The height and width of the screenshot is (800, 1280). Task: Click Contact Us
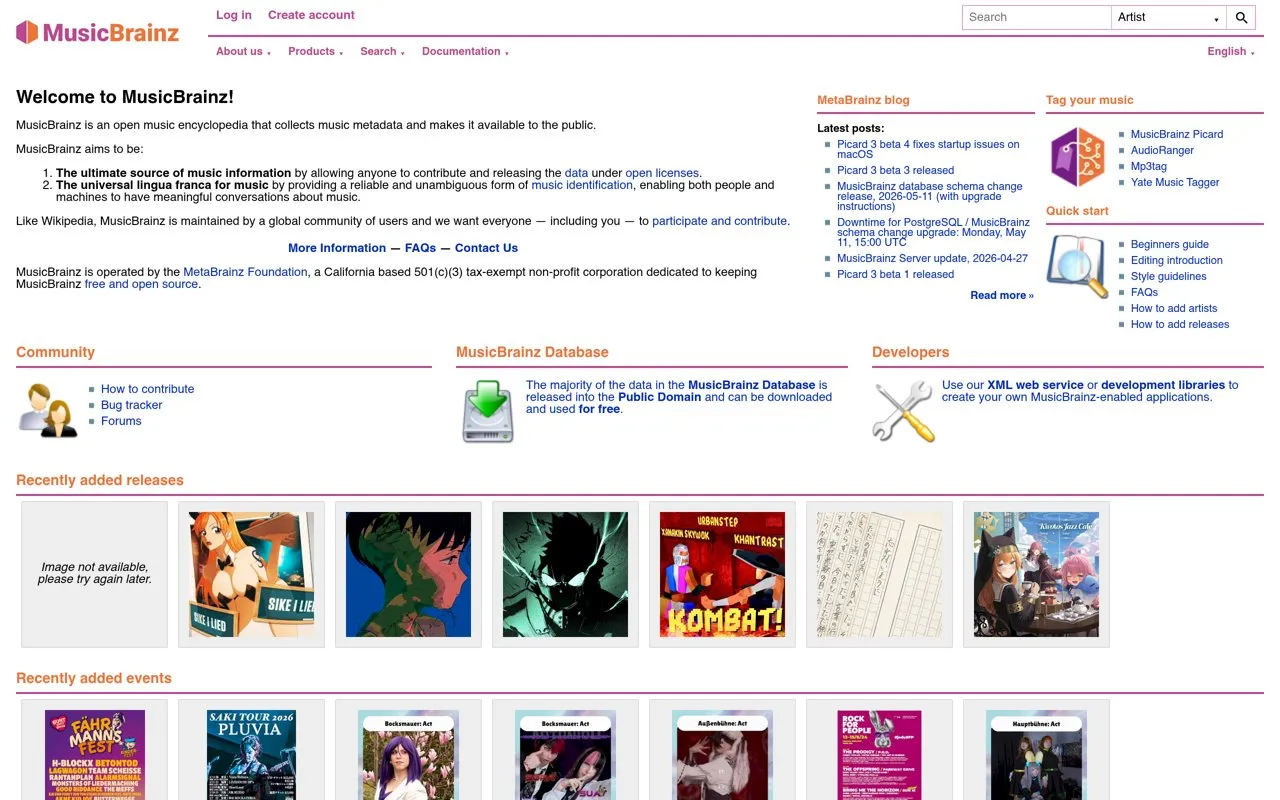486,248
